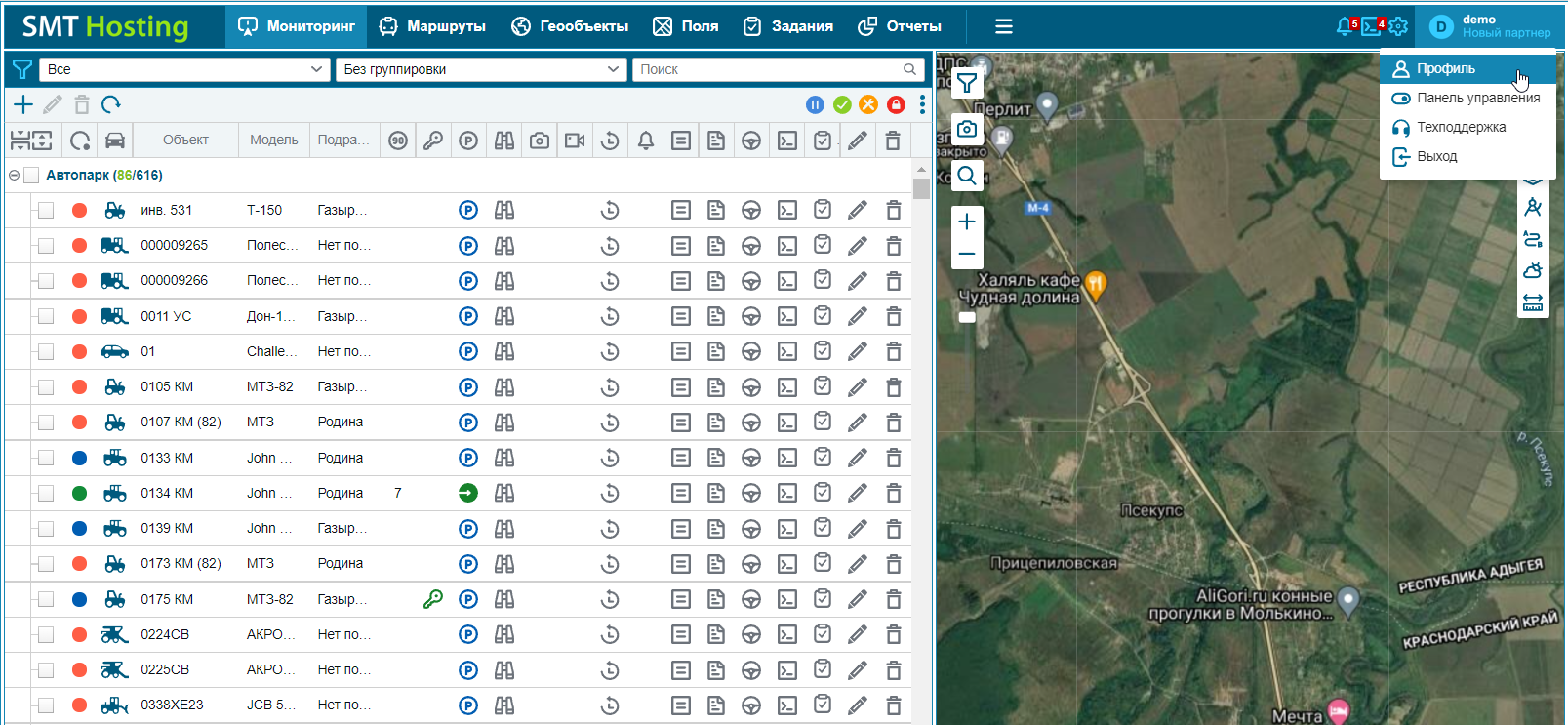This screenshot has width=1568, height=725.
Task: Check the box for 000009266
Action: pos(46,281)
